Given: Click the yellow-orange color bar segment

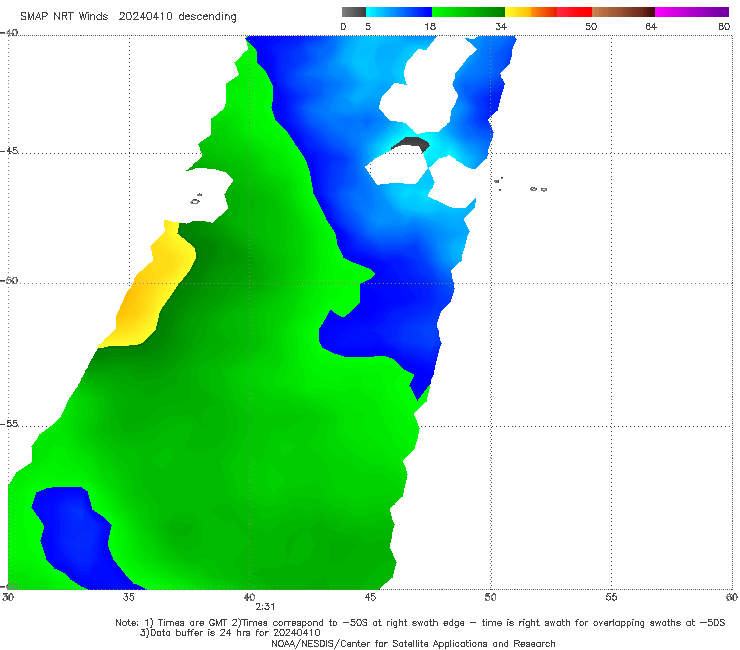Looking at the screenshot, I should [x=531, y=12].
